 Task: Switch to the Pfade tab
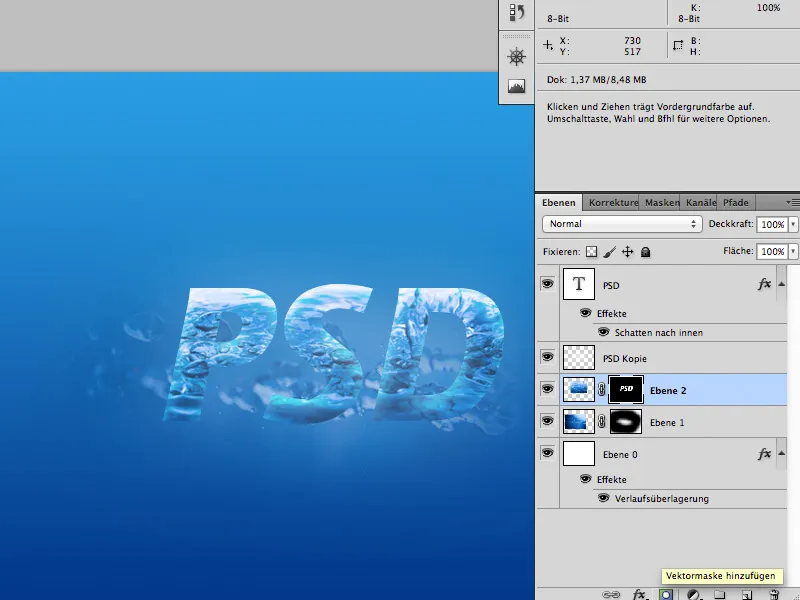point(736,203)
